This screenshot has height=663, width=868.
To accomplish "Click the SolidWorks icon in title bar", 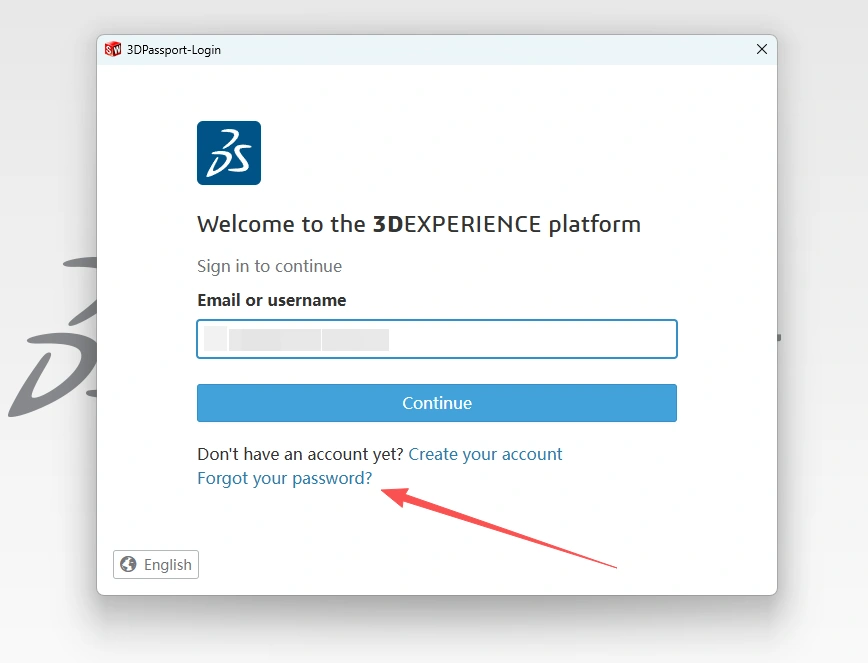I will pyautogui.click(x=113, y=49).
